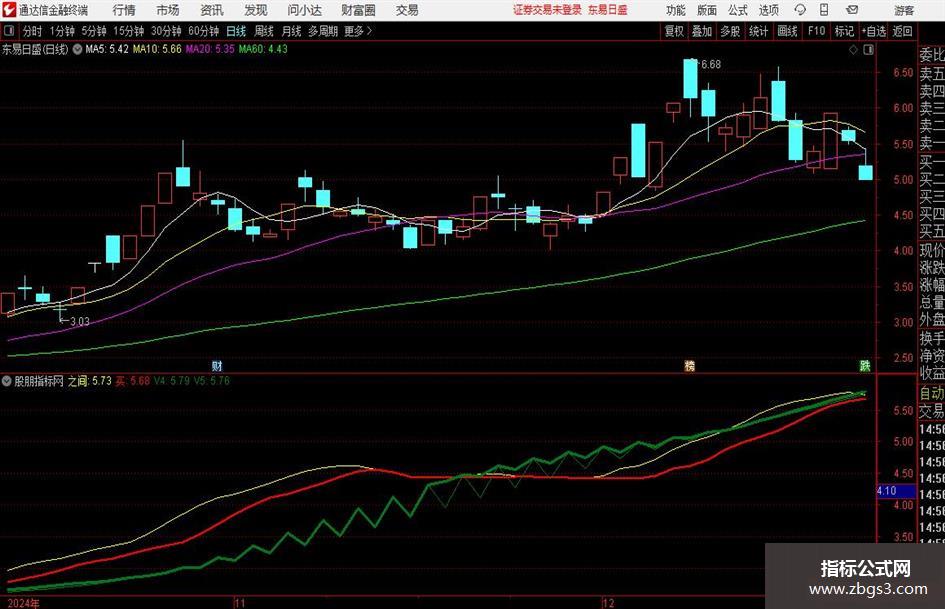Click the 财 finance marker on the chart
Viewport: 945px width, 609px height.
point(217,365)
